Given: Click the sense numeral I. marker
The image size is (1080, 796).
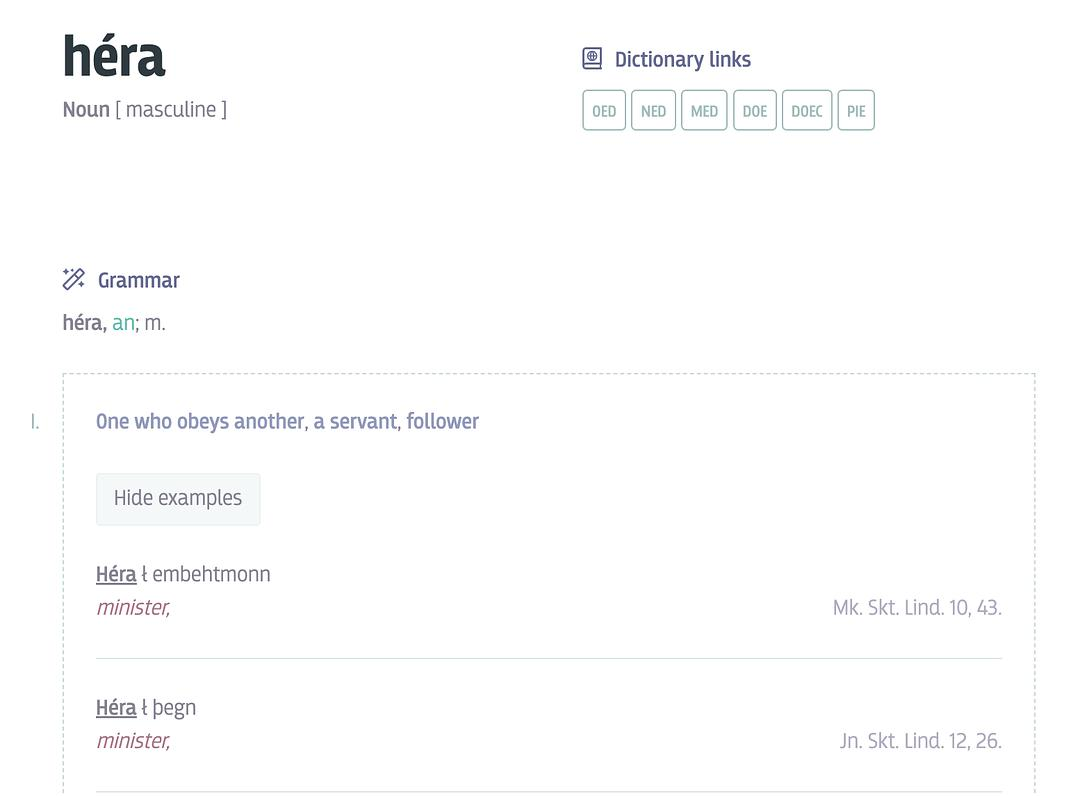Looking at the screenshot, I should (35, 422).
